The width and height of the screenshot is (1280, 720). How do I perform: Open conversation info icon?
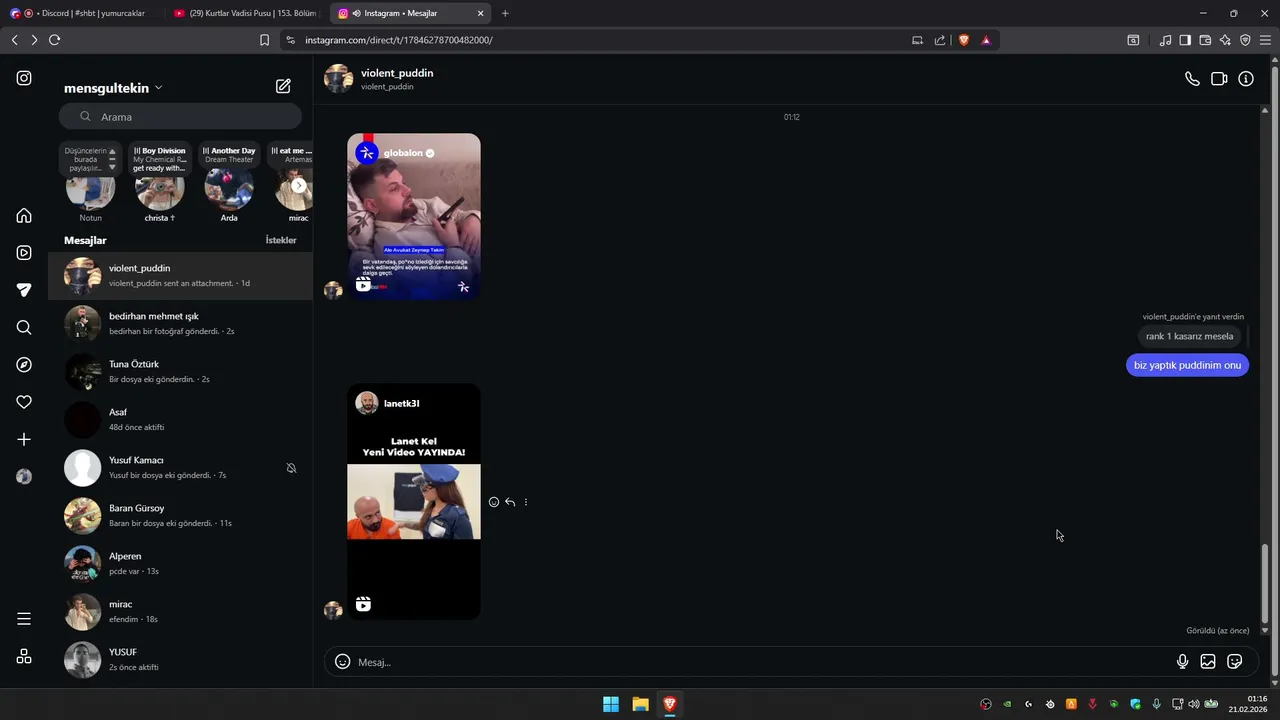pos(1246,79)
